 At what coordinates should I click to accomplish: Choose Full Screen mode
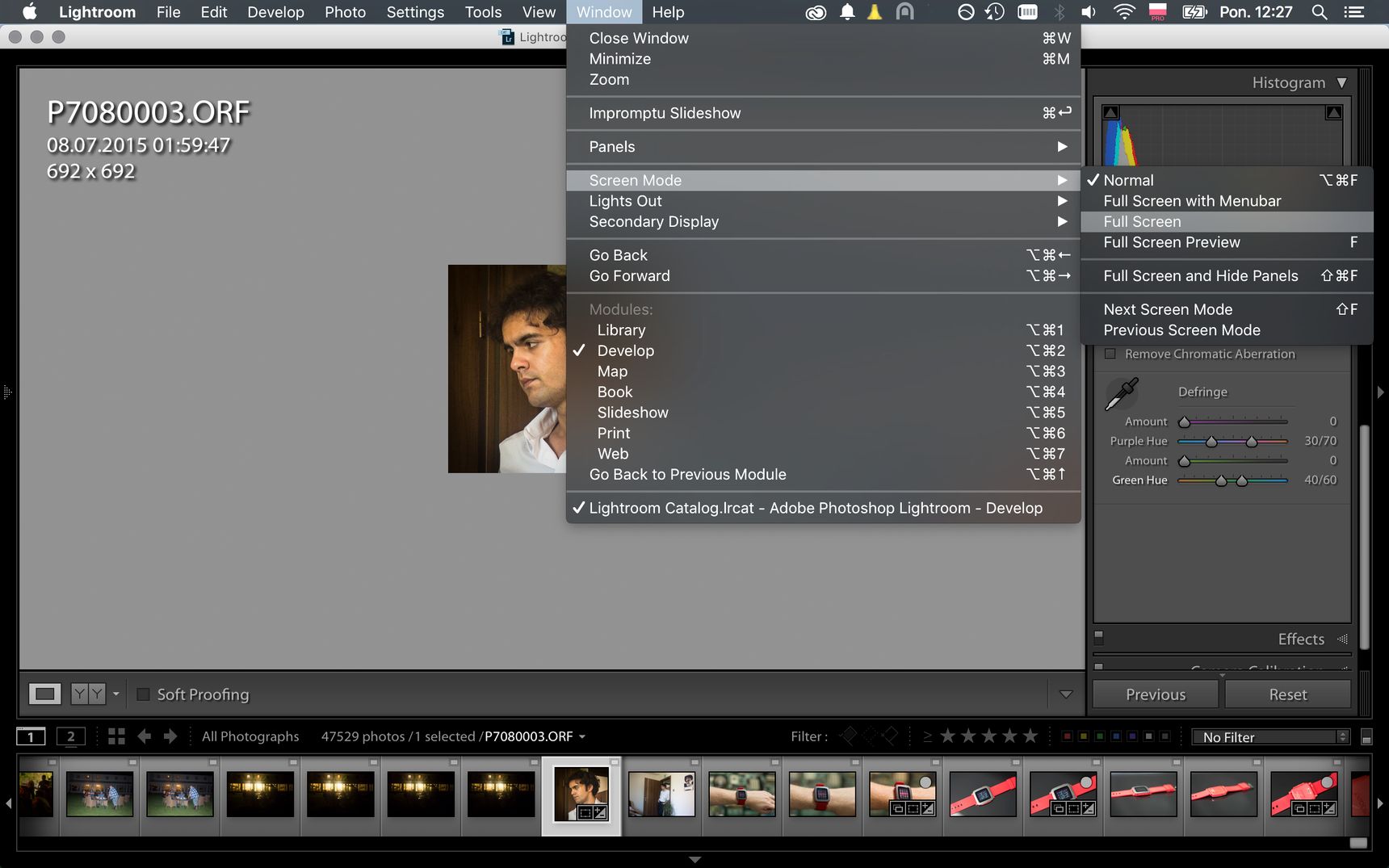point(1227,221)
